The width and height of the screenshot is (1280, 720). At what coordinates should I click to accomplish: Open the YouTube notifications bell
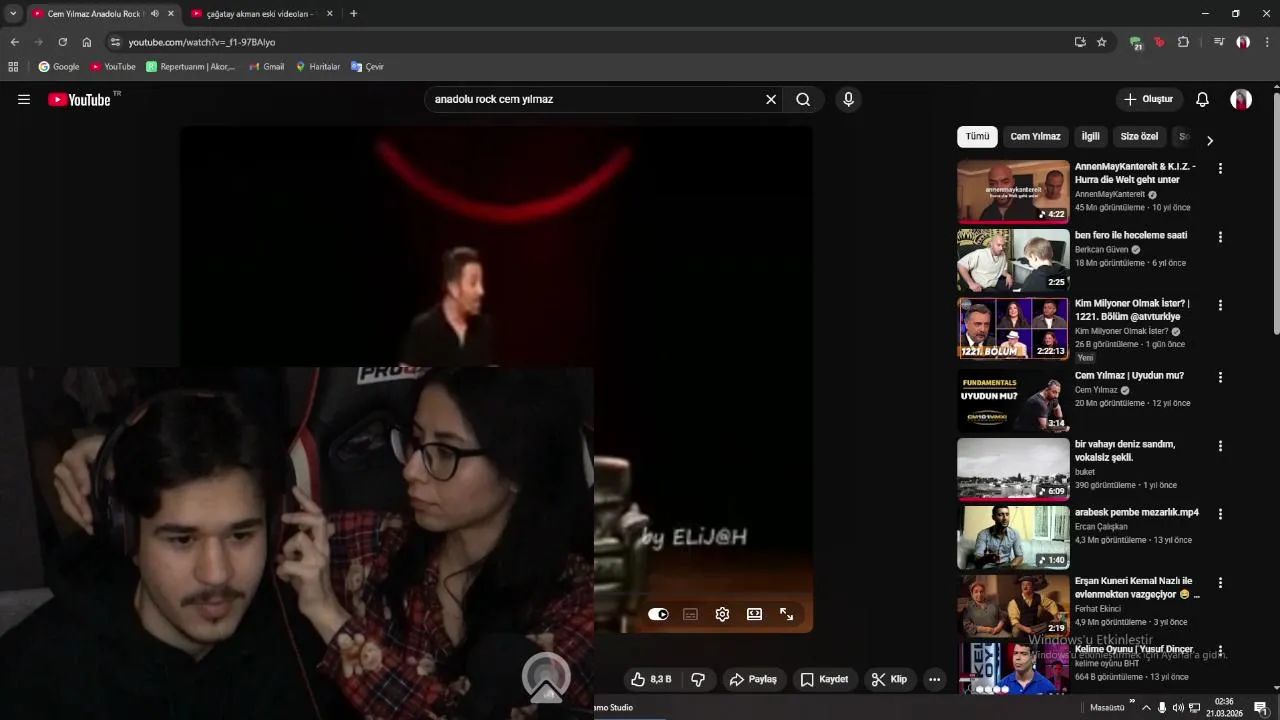coord(1203,99)
